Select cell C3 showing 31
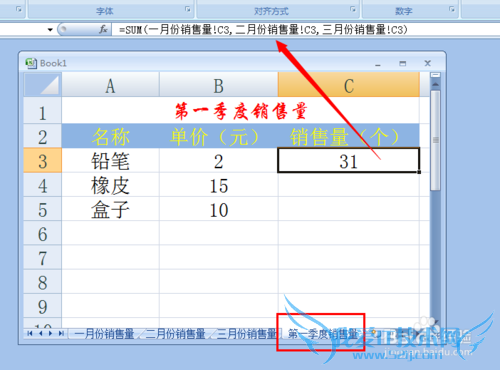The image size is (500, 370). click(349, 160)
